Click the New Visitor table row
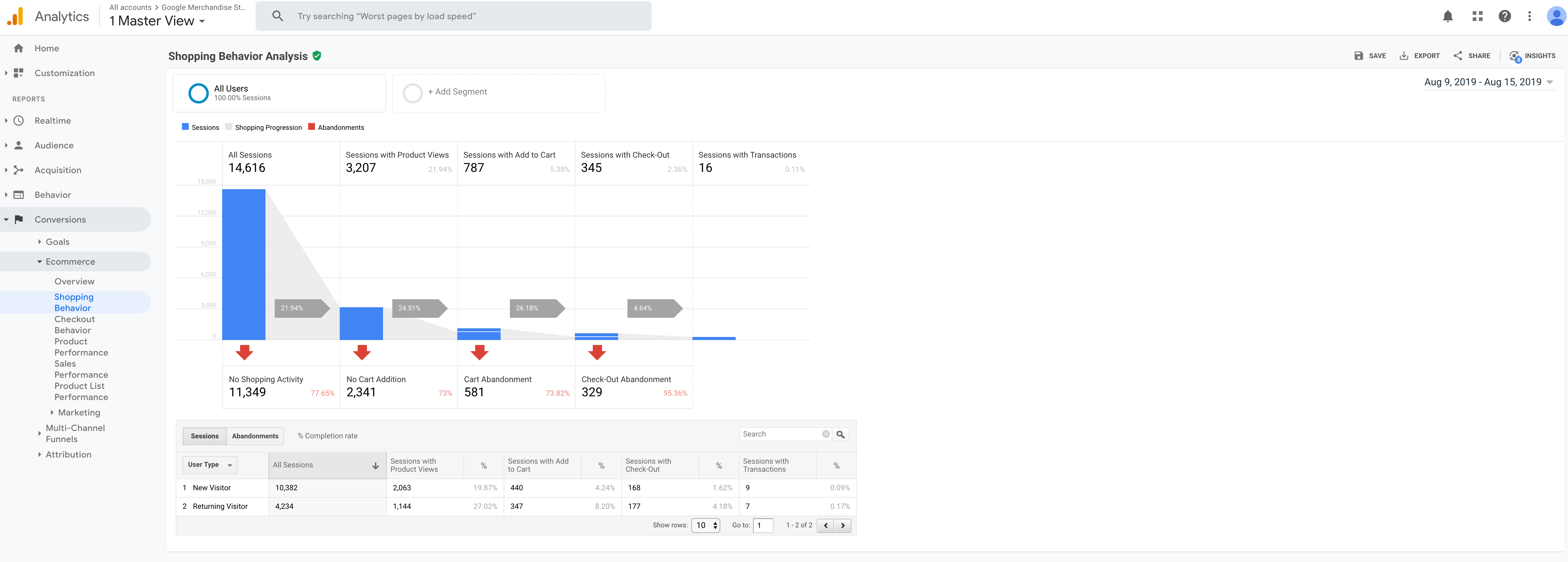Viewport: 1568px width, 562px height. coord(516,488)
